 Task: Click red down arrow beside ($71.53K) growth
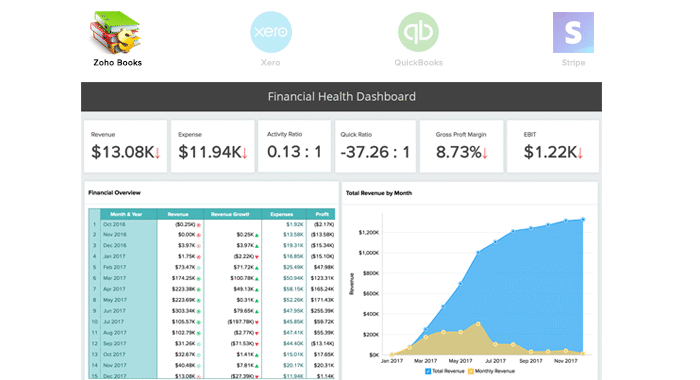(x=257, y=344)
